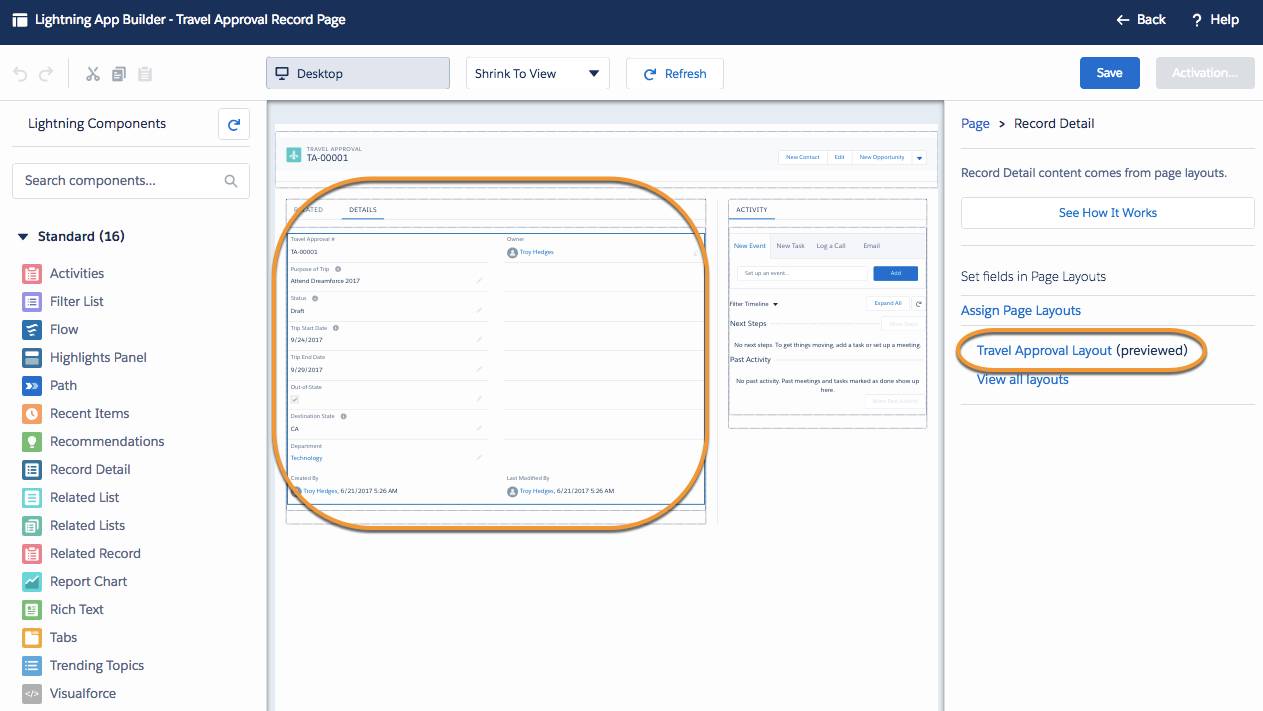
Task: Select the Activities component icon
Action: click(32, 273)
